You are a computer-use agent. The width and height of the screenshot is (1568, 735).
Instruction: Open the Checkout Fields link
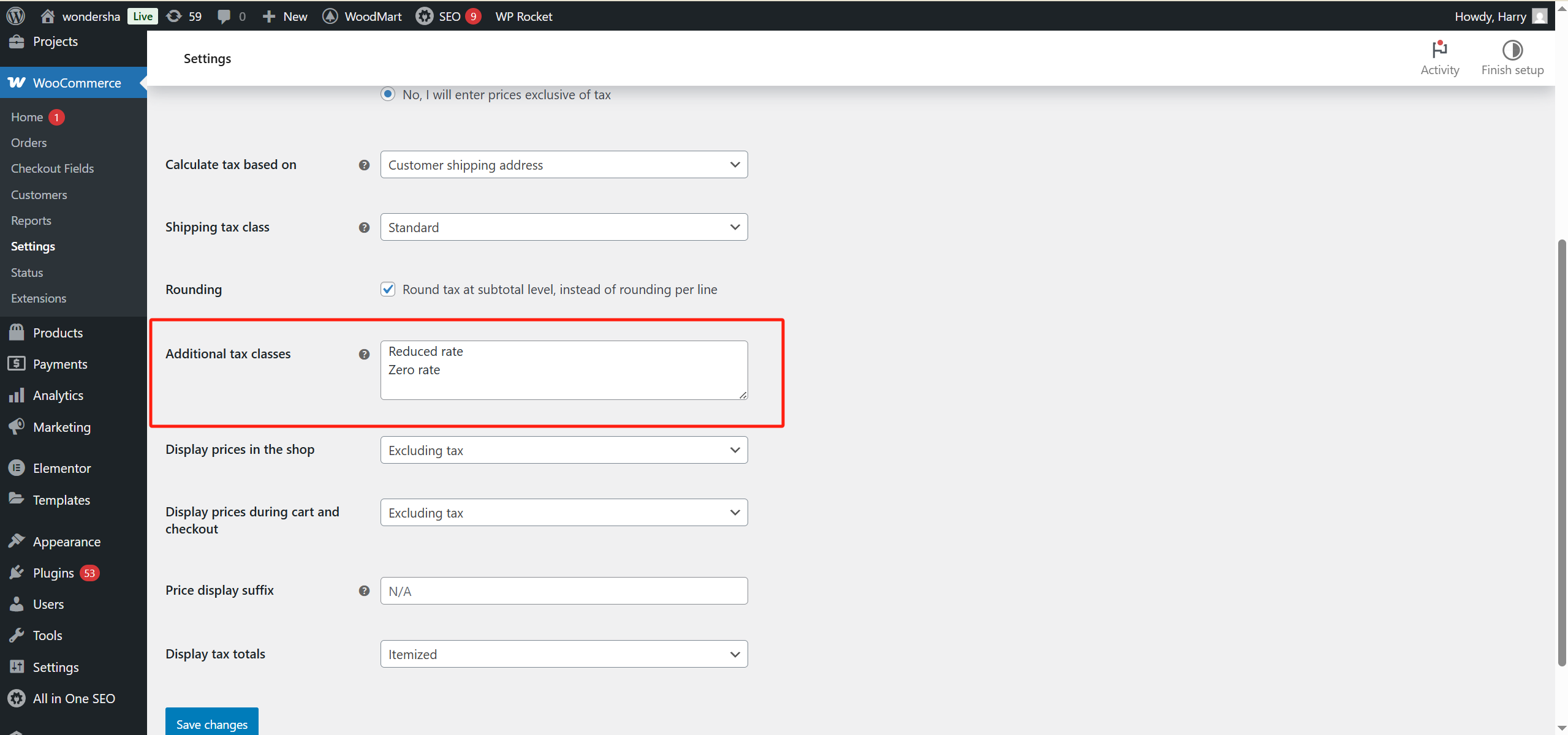[52, 168]
